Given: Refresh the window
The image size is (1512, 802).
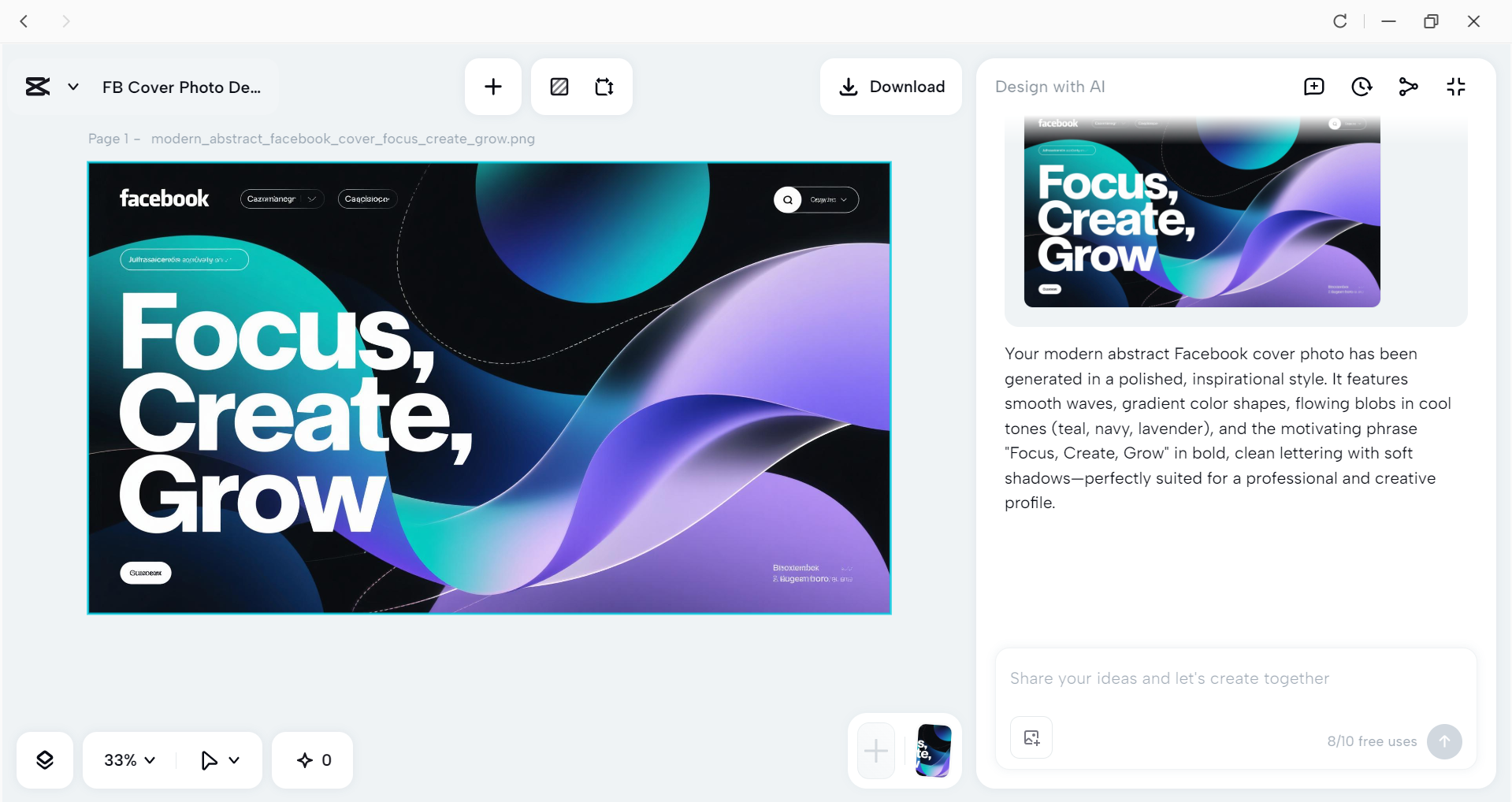Looking at the screenshot, I should (1340, 21).
